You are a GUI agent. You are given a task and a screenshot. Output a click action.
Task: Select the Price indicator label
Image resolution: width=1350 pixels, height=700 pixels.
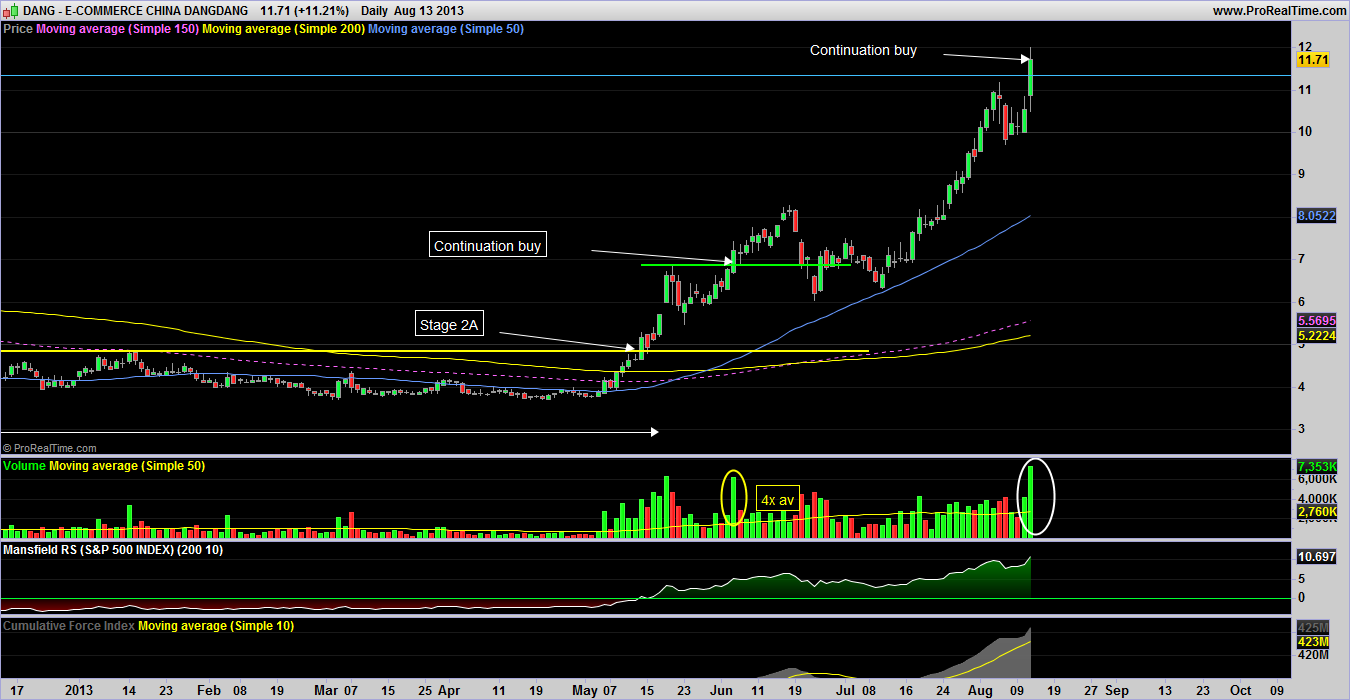coord(18,29)
